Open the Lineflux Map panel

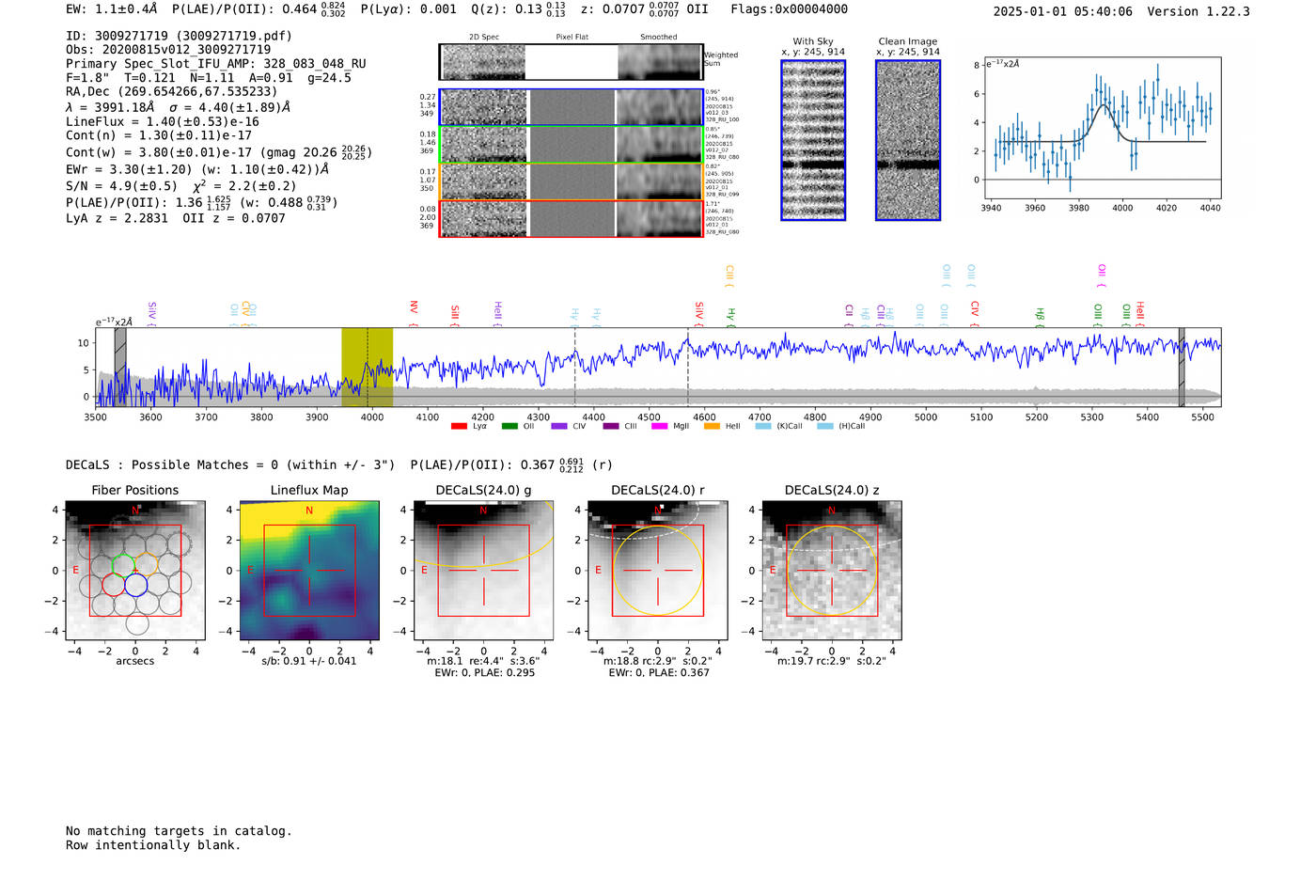tap(309, 571)
